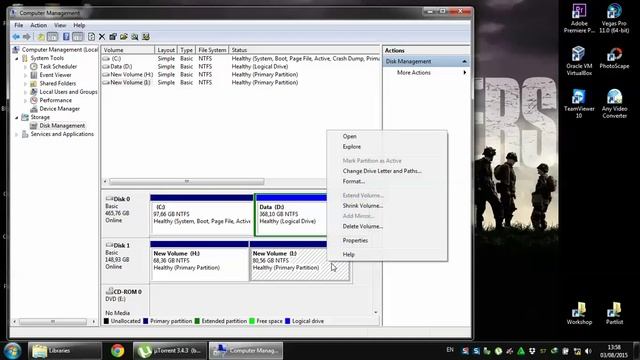Sort by the File System column header
The image size is (640, 360).
pyautogui.click(x=212, y=50)
